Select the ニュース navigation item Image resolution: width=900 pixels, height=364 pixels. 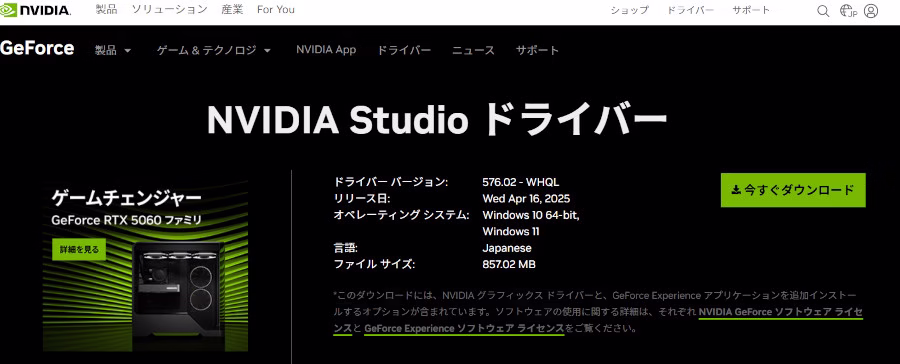coord(473,51)
